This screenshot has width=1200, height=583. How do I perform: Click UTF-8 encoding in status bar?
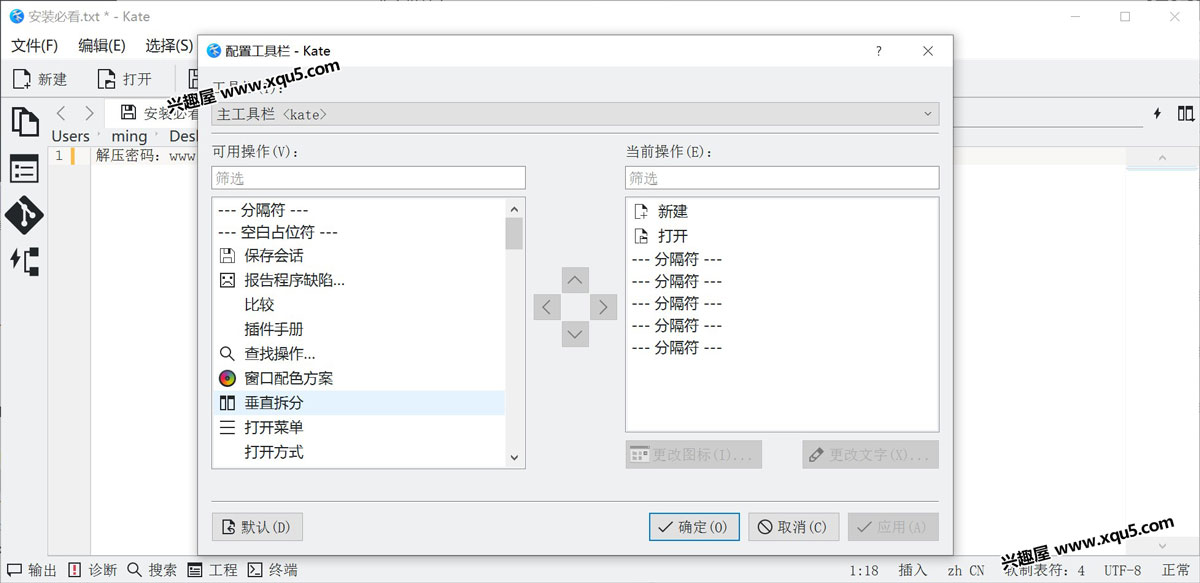click(1122, 570)
